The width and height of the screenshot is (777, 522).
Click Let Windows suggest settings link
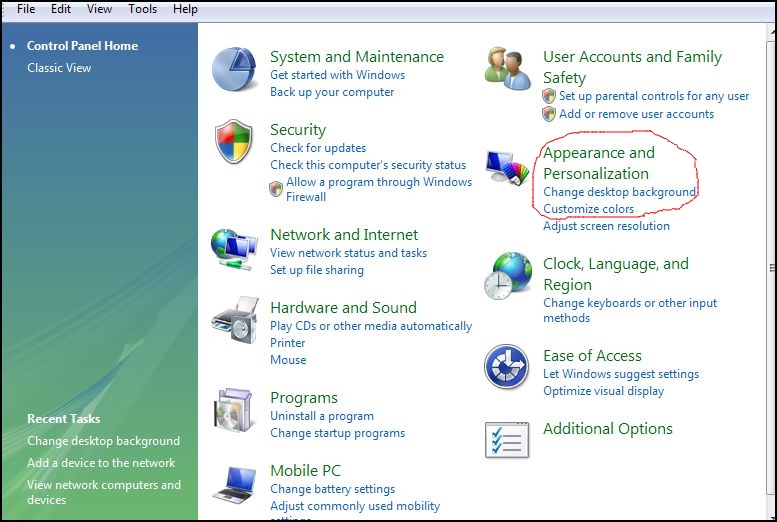click(x=621, y=374)
